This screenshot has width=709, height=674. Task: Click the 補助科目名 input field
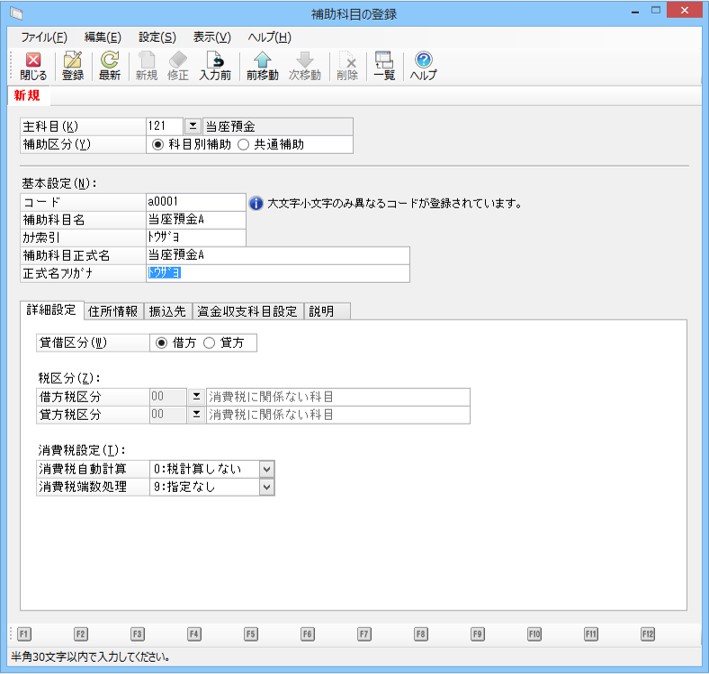point(194,220)
